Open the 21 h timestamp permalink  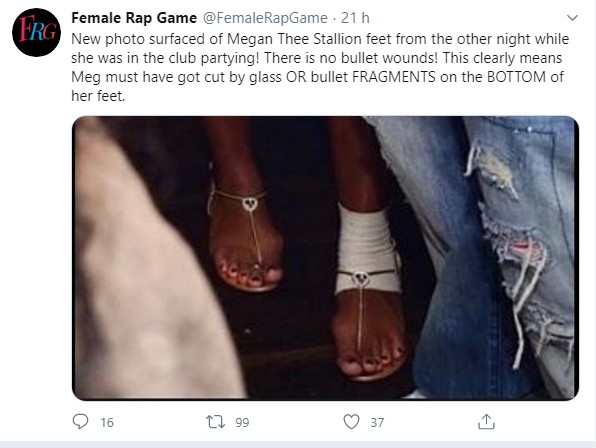(x=355, y=18)
